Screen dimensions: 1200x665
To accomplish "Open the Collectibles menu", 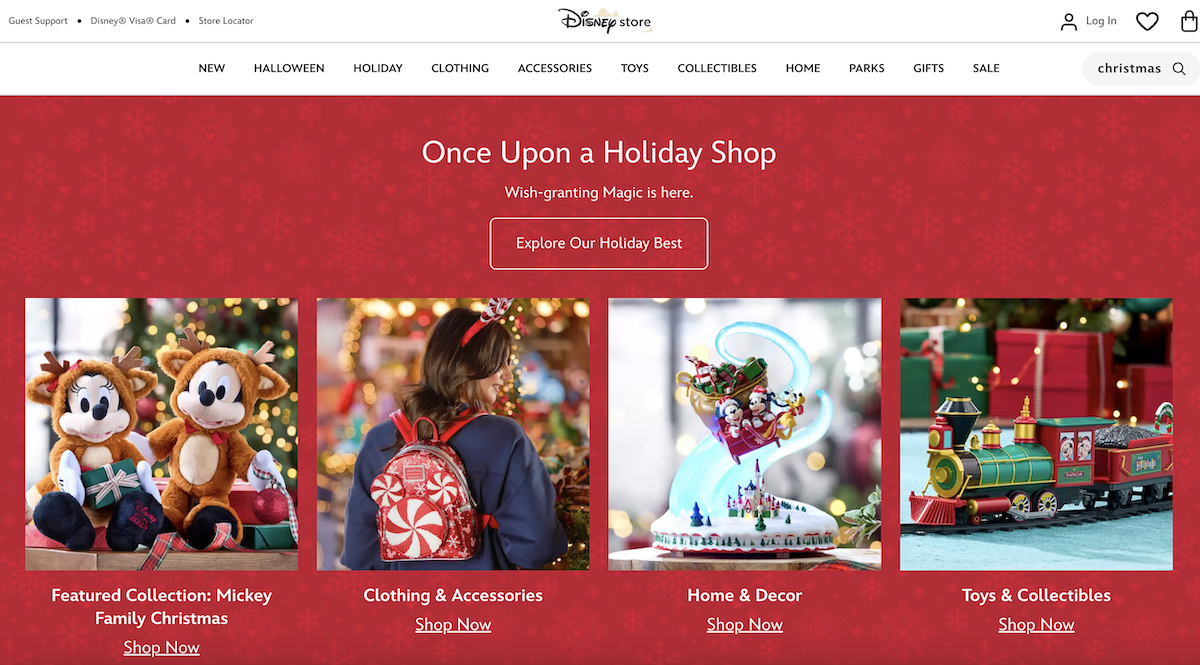I will coord(717,68).
